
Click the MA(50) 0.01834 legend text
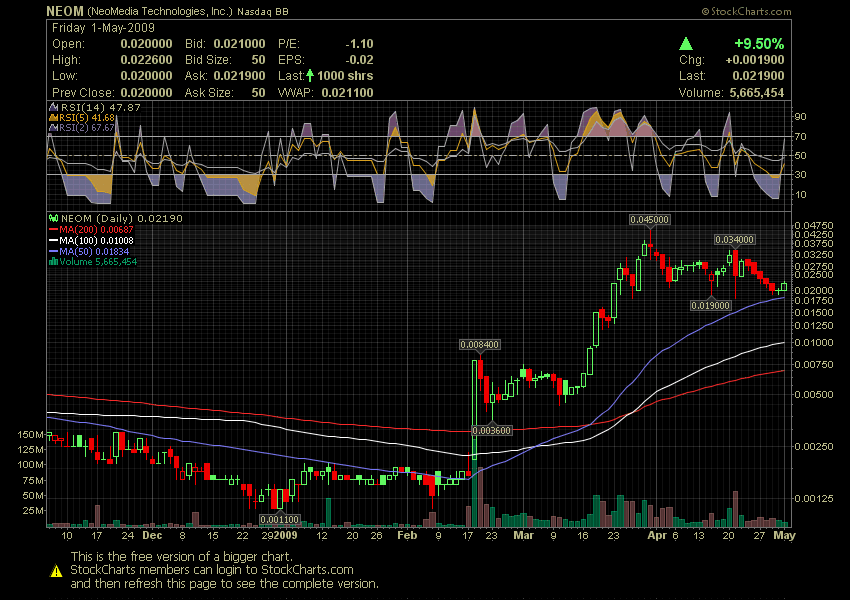(x=94, y=251)
